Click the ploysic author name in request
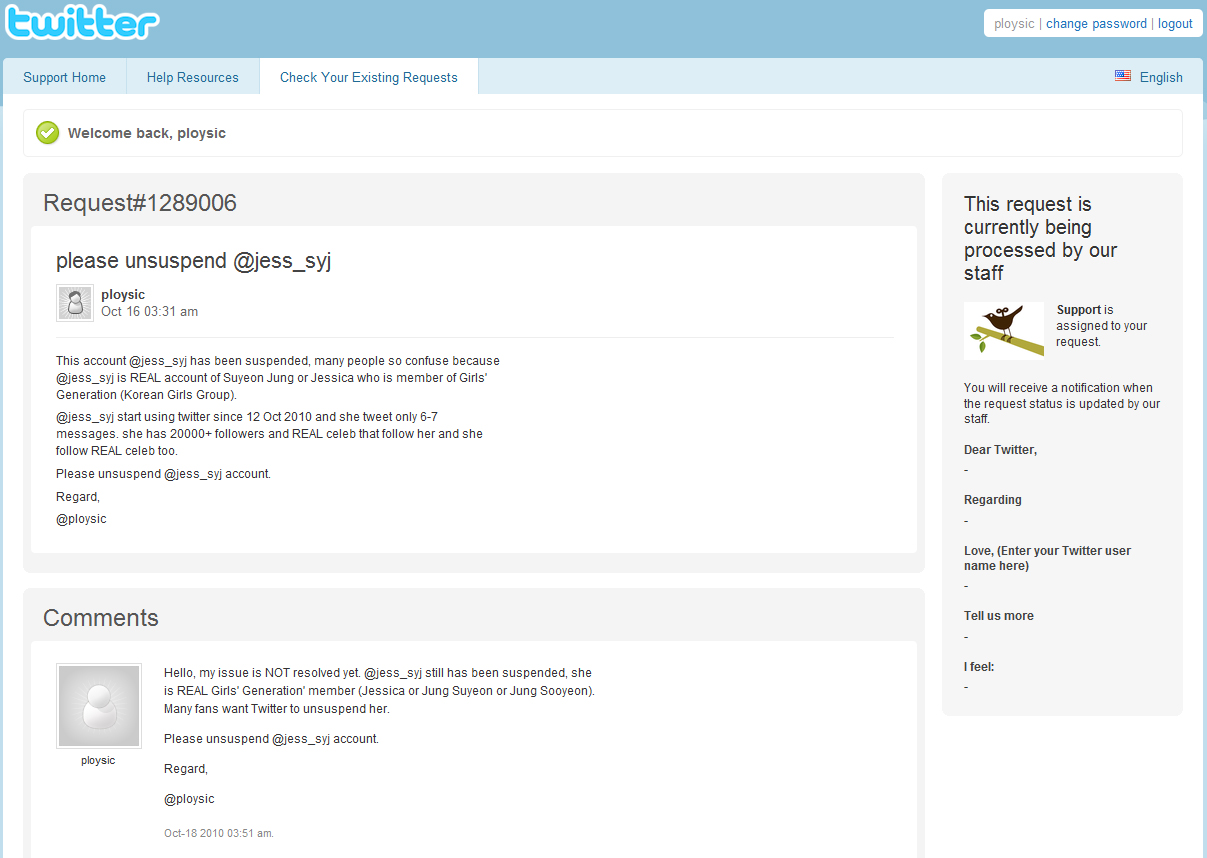The height and width of the screenshot is (858, 1207). (123, 295)
